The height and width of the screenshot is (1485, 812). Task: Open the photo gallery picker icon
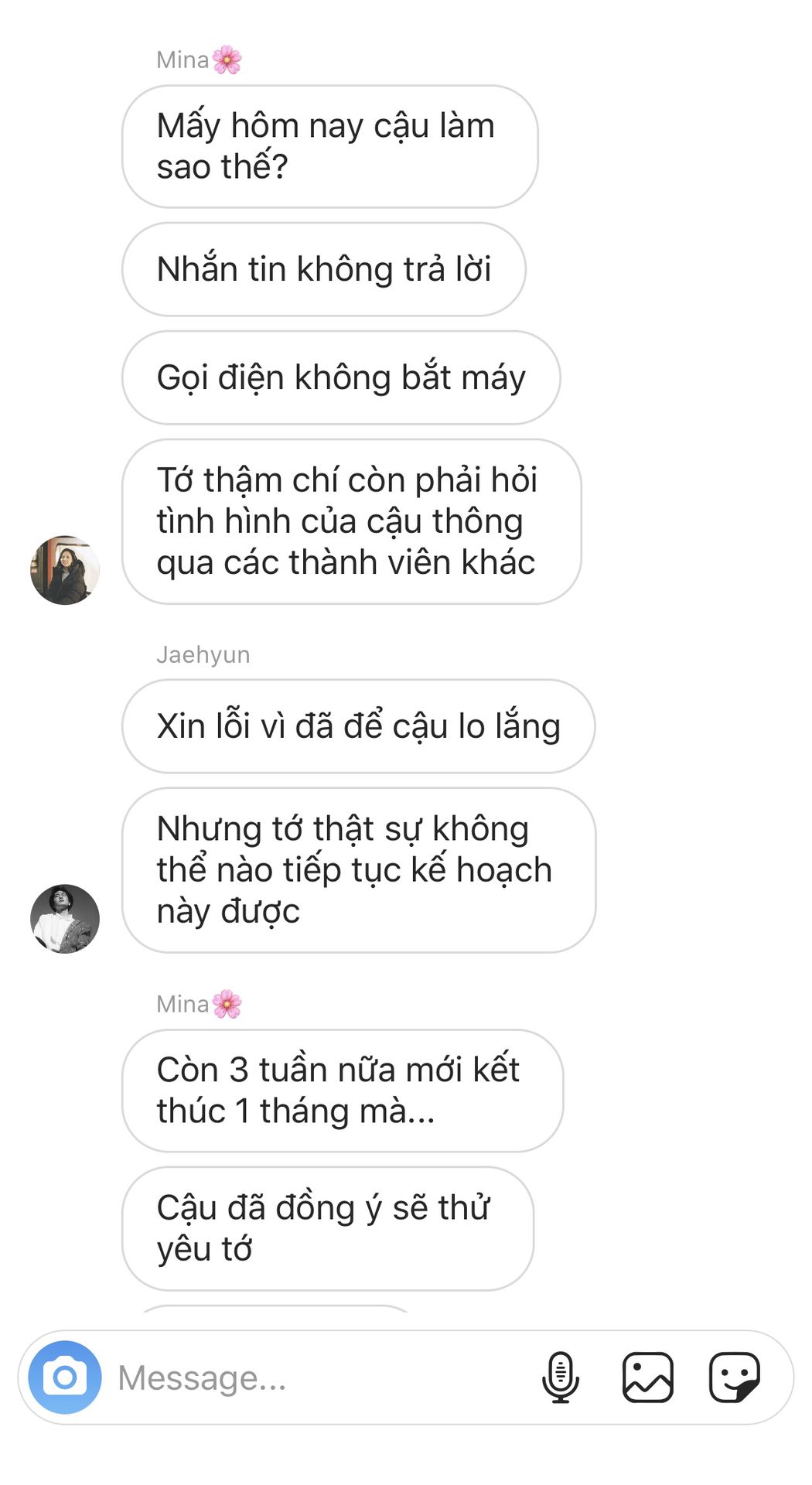(x=648, y=1377)
